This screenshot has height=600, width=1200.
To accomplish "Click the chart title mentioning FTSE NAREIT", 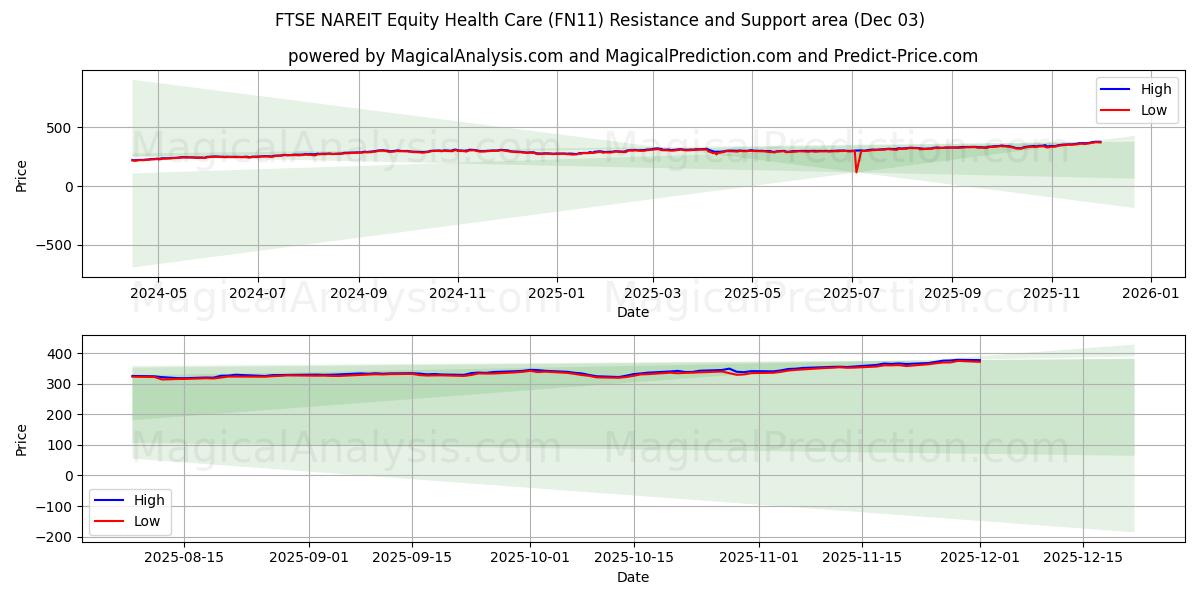I will pos(600,20).
